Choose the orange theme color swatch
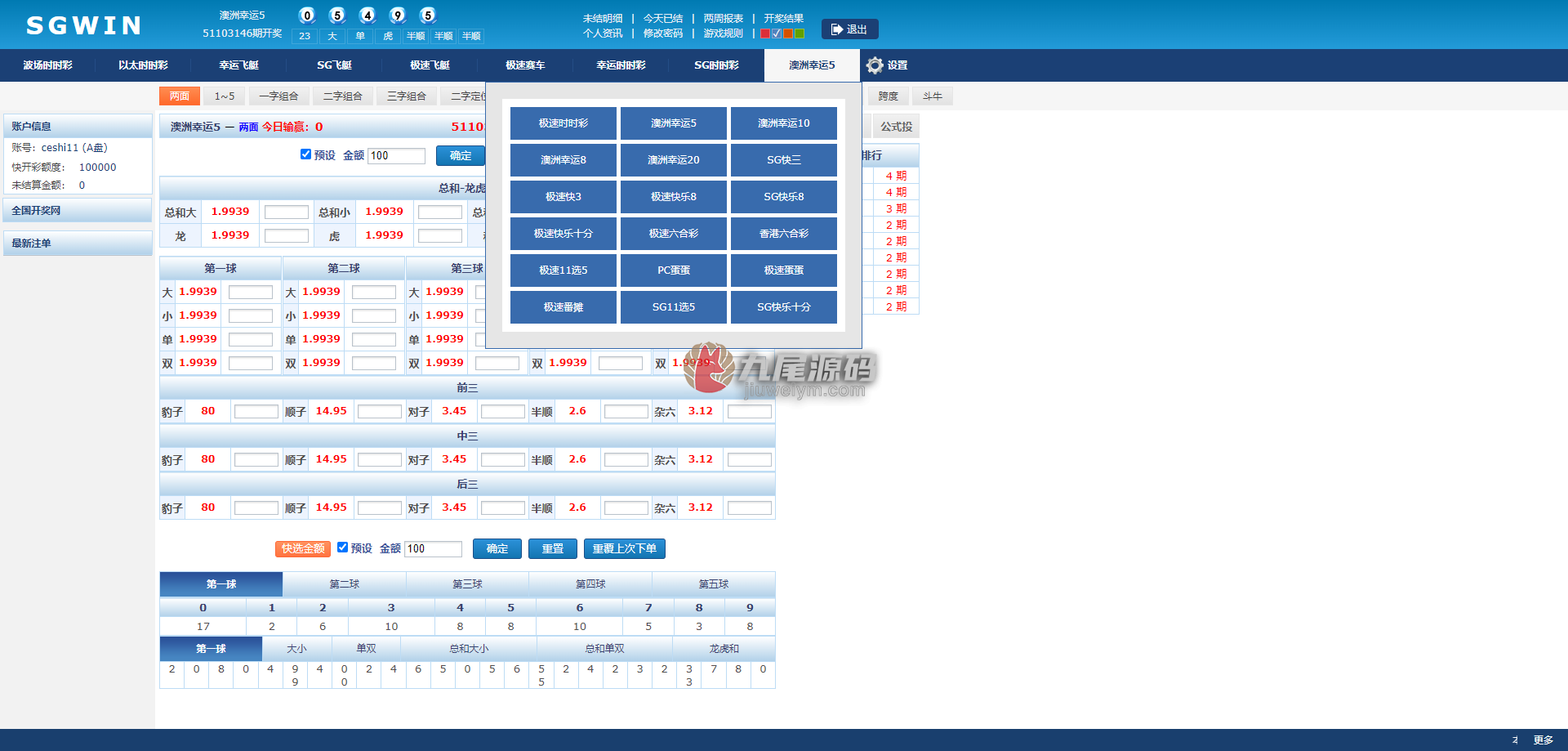1568x751 pixels. (788, 34)
